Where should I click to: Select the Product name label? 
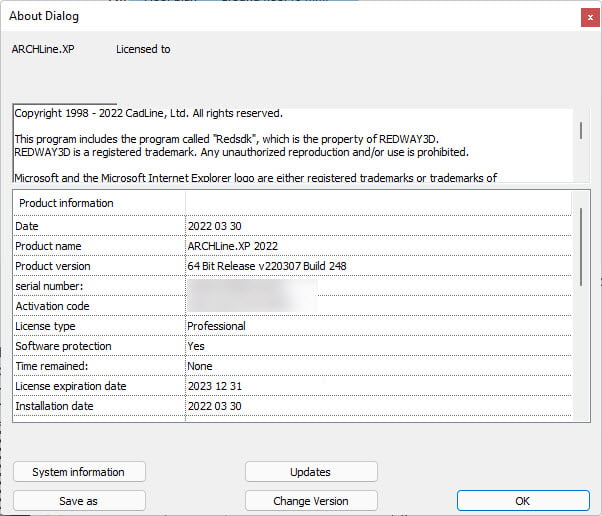coord(48,246)
